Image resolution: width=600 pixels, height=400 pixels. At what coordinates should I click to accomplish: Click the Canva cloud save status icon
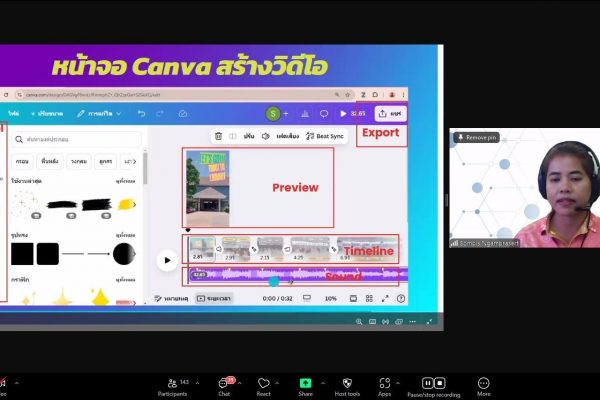pyautogui.click(x=183, y=114)
